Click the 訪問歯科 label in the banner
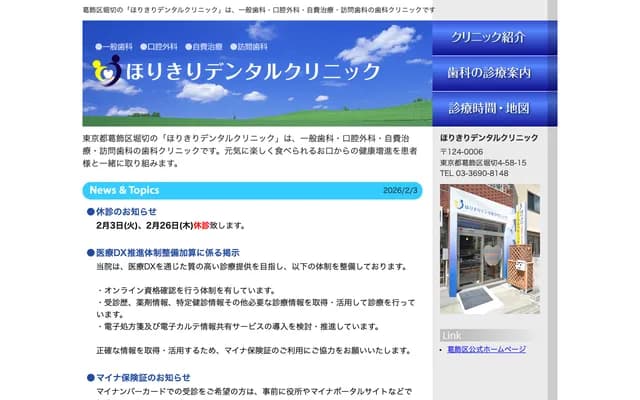The width and height of the screenshot is (640, 400). (254, 47)
